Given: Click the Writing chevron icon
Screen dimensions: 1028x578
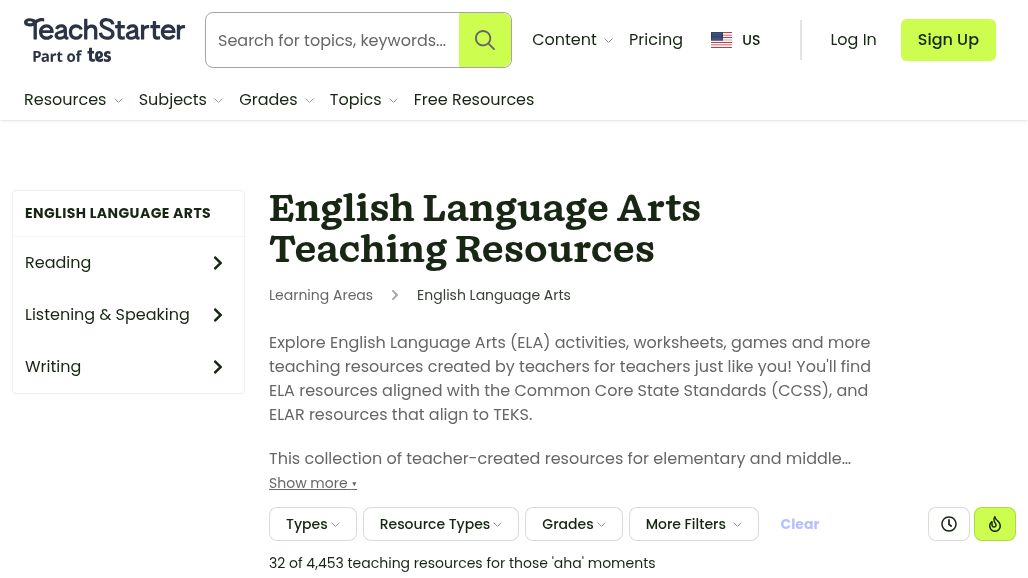Looking at the screenshot, I should 217,366.
